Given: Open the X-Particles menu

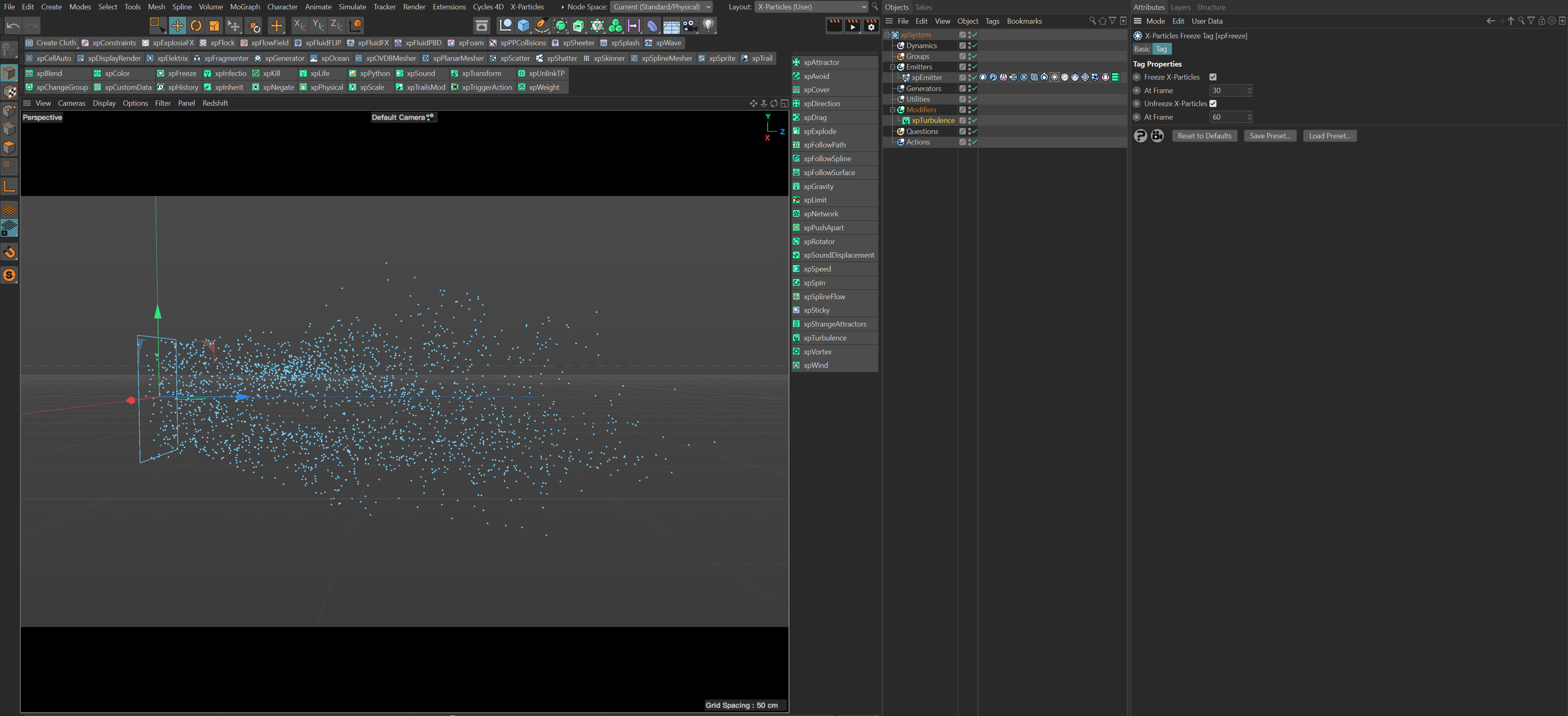Looking at the screenshot, I should tap(527, 7).
